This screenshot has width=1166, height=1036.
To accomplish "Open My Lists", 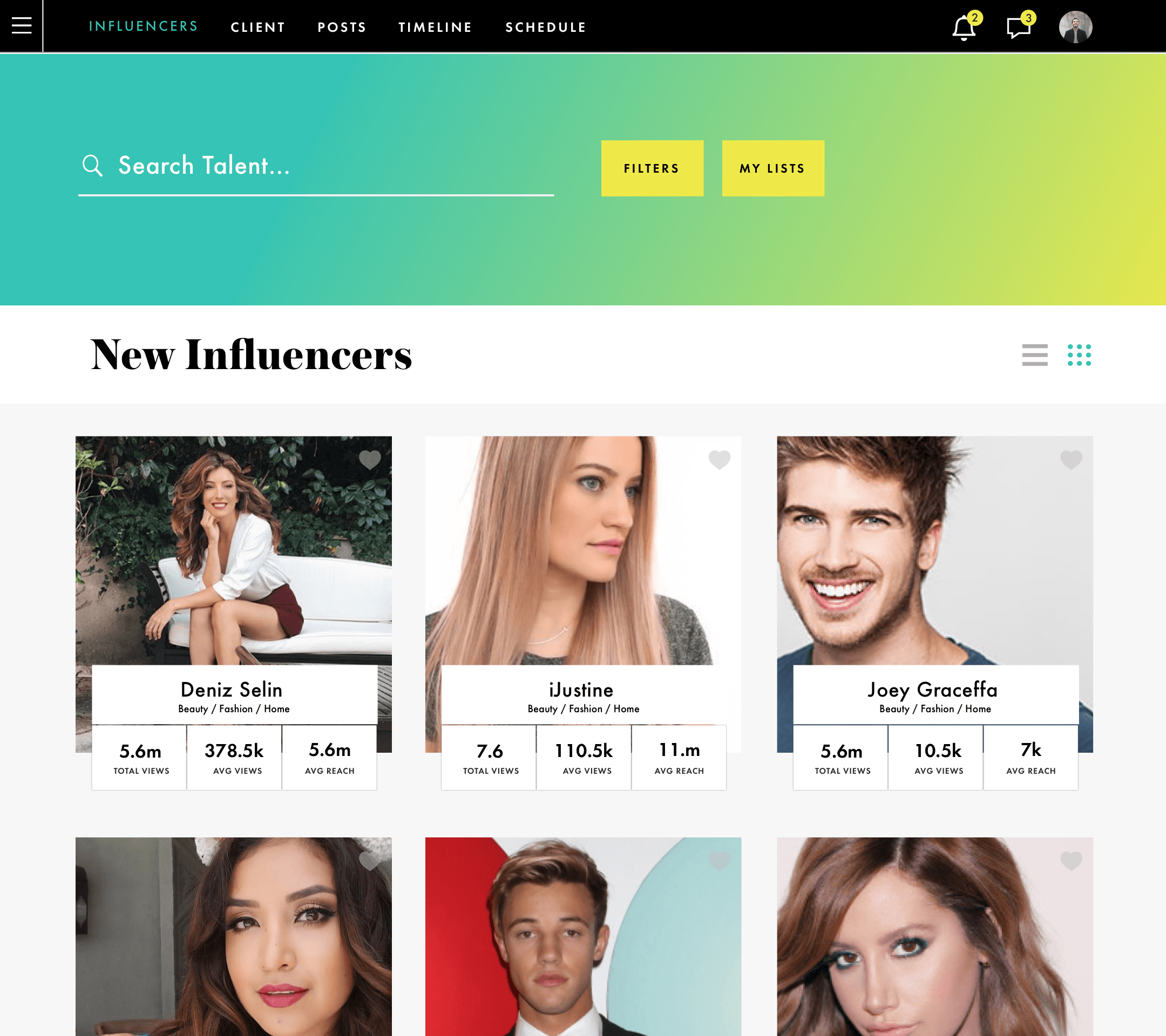I will tap(773, 168).
